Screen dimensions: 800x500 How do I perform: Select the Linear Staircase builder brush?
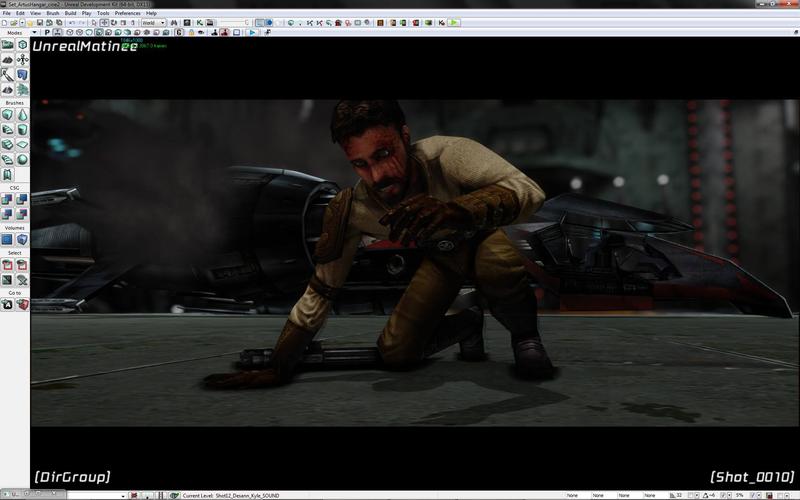point(8,144)
